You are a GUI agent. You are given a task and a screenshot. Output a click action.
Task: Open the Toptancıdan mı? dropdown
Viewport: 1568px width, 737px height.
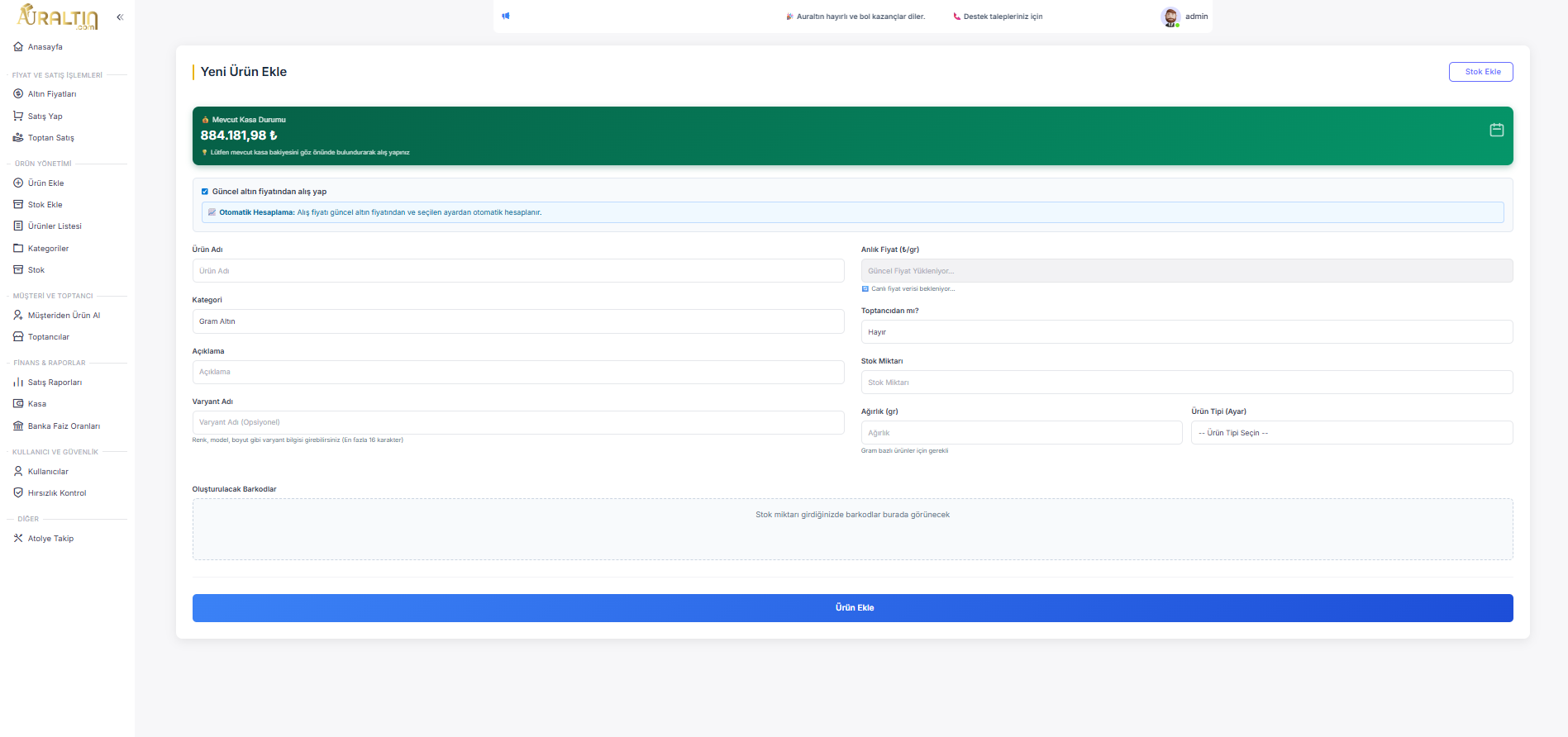pos(1186,332)
